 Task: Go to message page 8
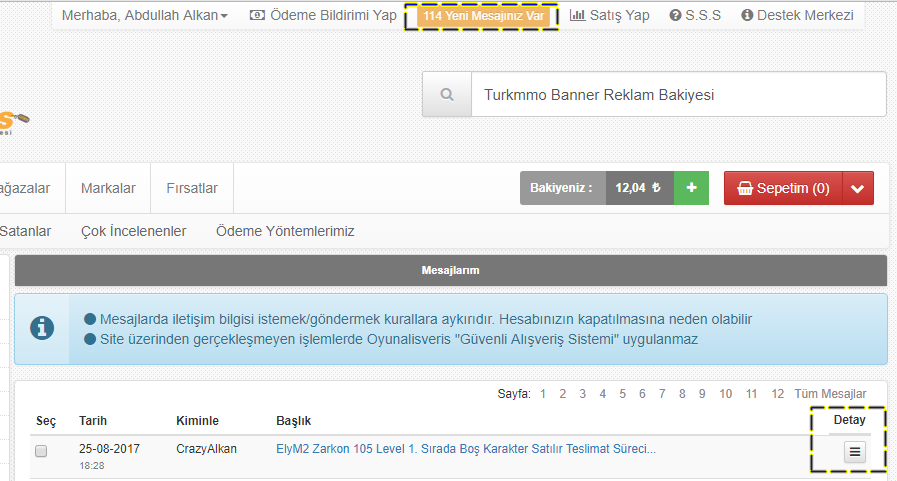click(682, 394)
